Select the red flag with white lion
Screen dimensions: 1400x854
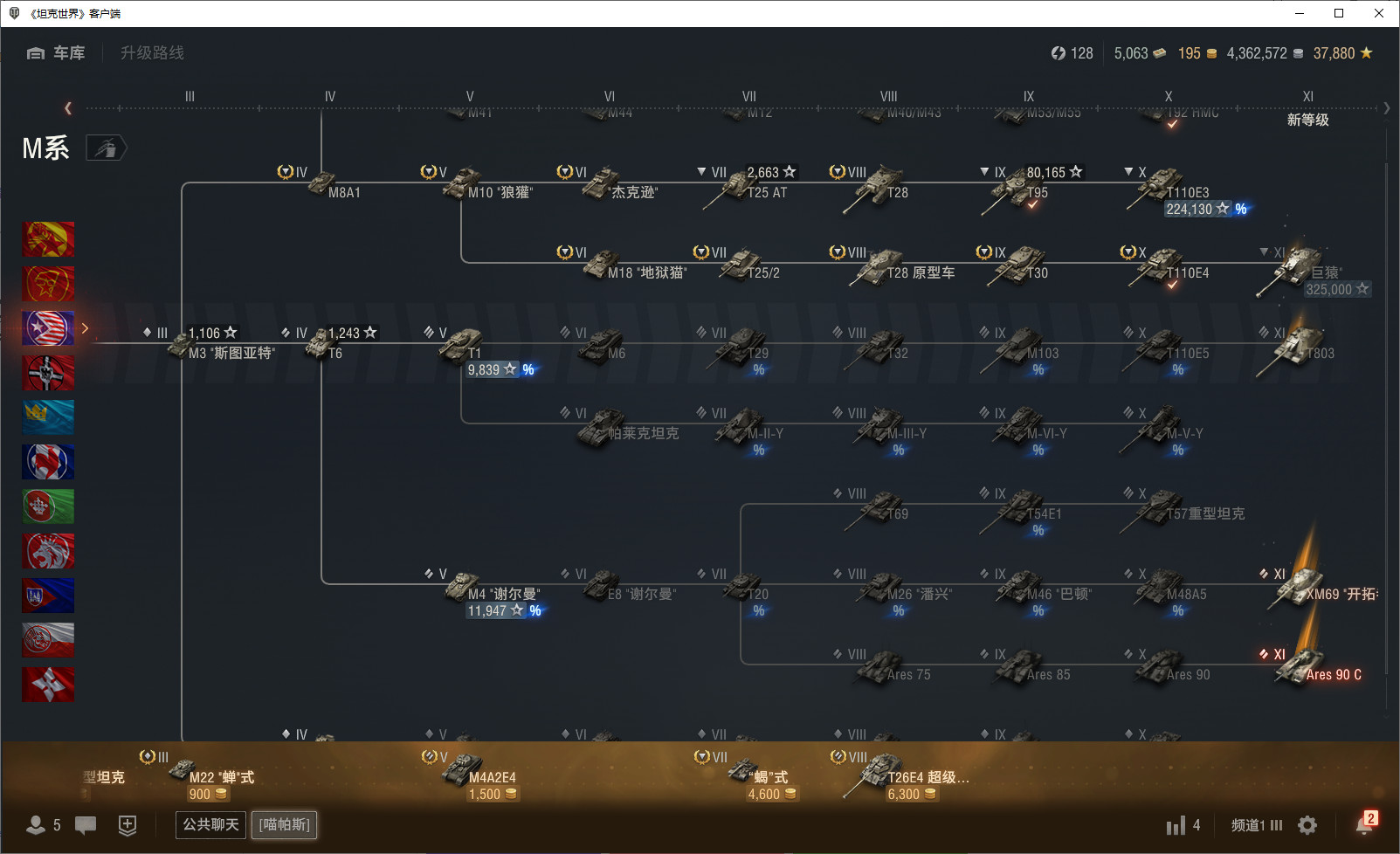[48, 551]
